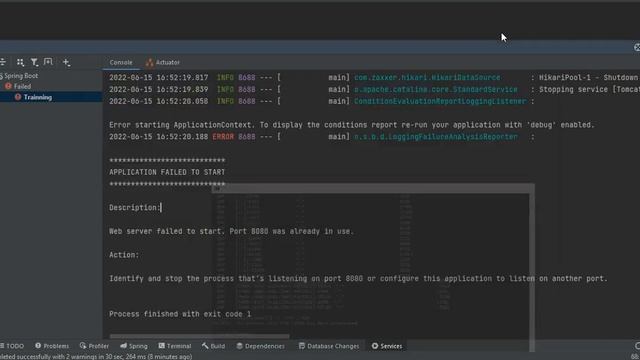Click the Add Service plus icon
The width and height of the screenshot is (640, 360).
coord(66,62)
